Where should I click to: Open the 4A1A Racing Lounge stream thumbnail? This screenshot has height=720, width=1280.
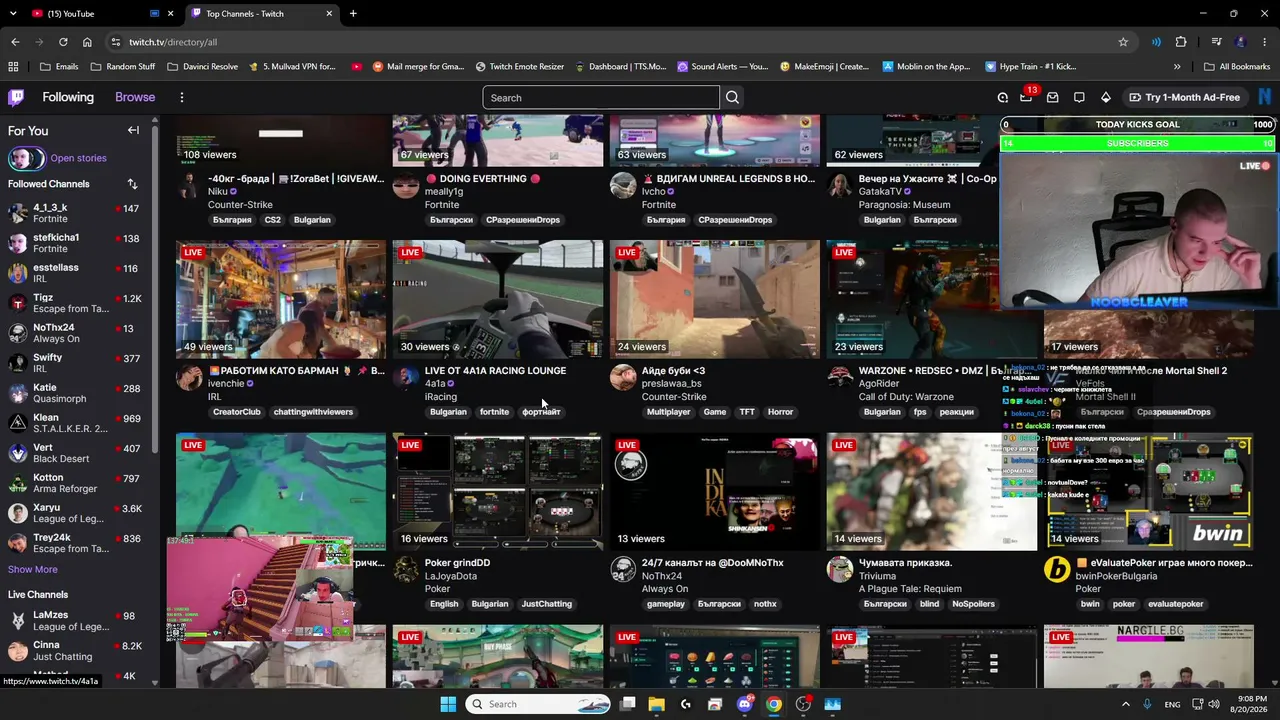(498, 298)
